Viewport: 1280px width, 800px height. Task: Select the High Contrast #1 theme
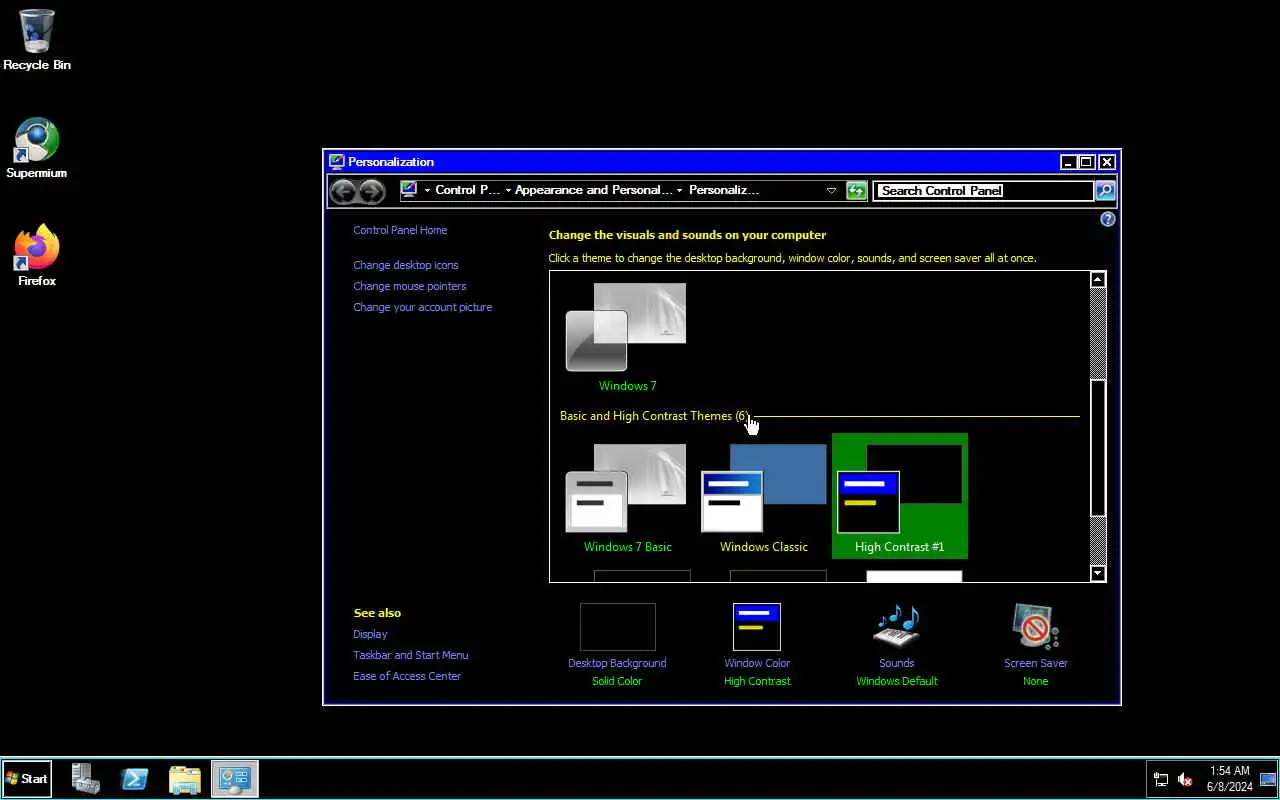(x=900, y=496)
